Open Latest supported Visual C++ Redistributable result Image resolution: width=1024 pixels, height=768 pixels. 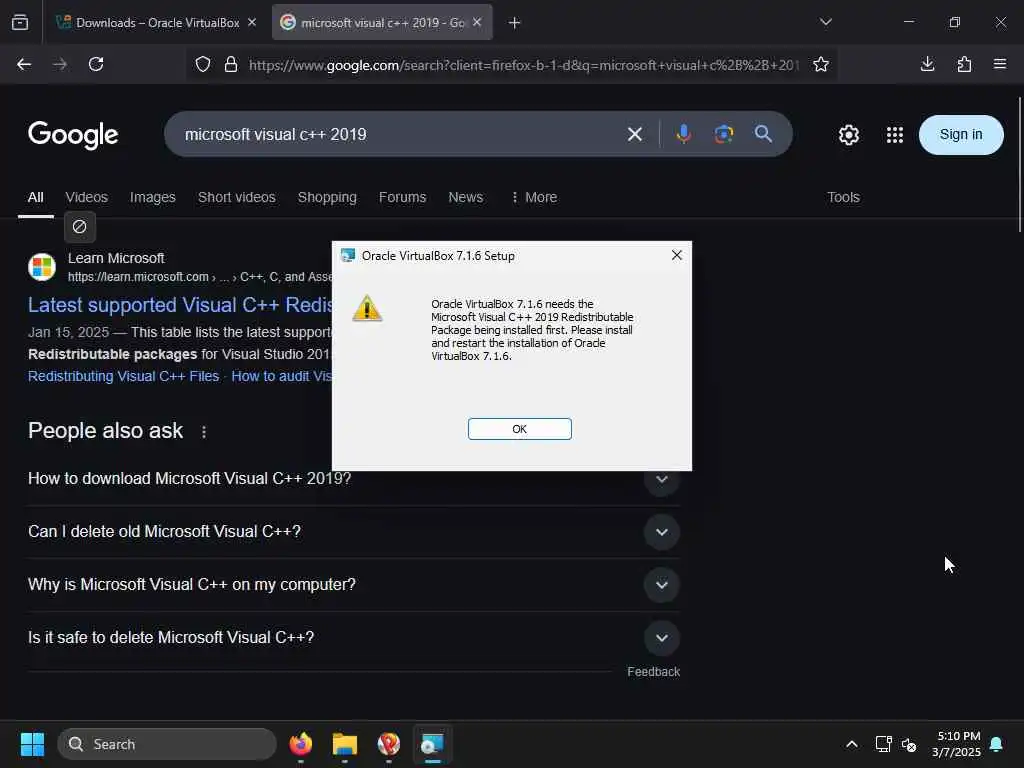(x=181, y=305)
